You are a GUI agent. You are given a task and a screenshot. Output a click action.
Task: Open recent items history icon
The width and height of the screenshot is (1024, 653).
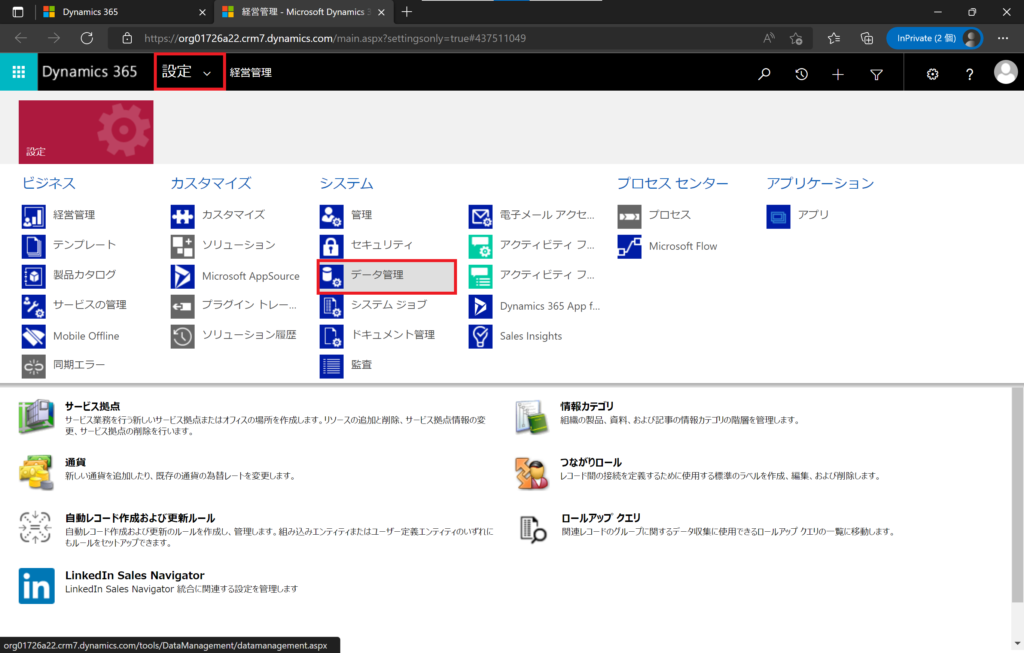point(801,74)
